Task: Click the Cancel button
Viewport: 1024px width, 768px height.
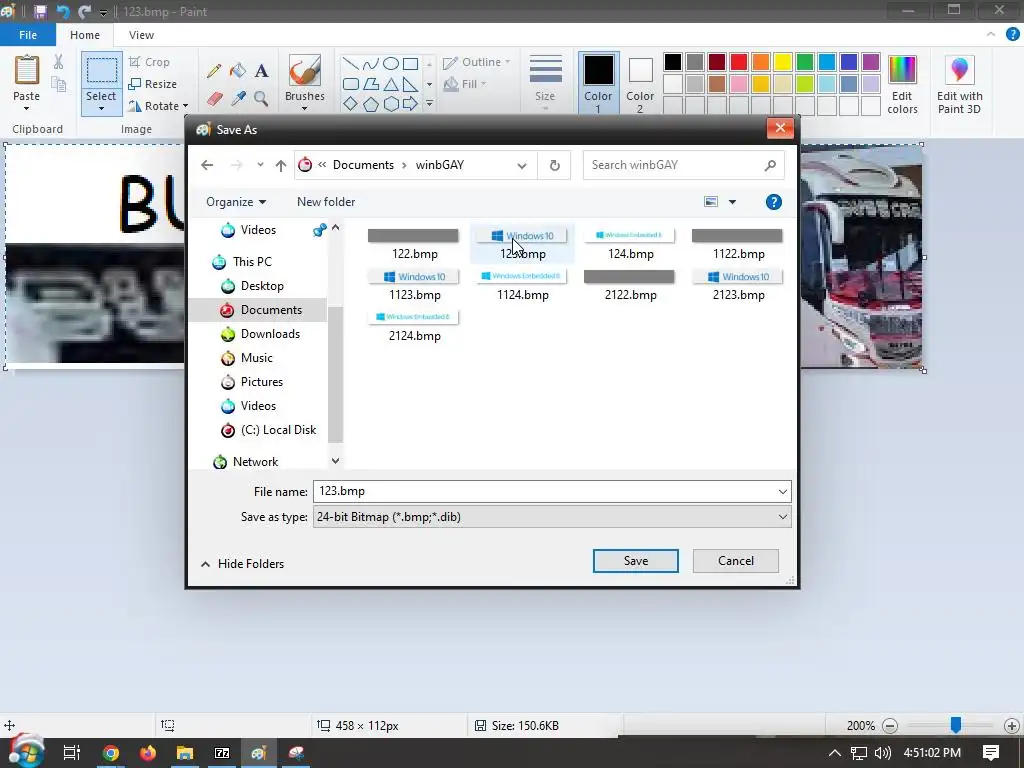Action: coord(735,561)
